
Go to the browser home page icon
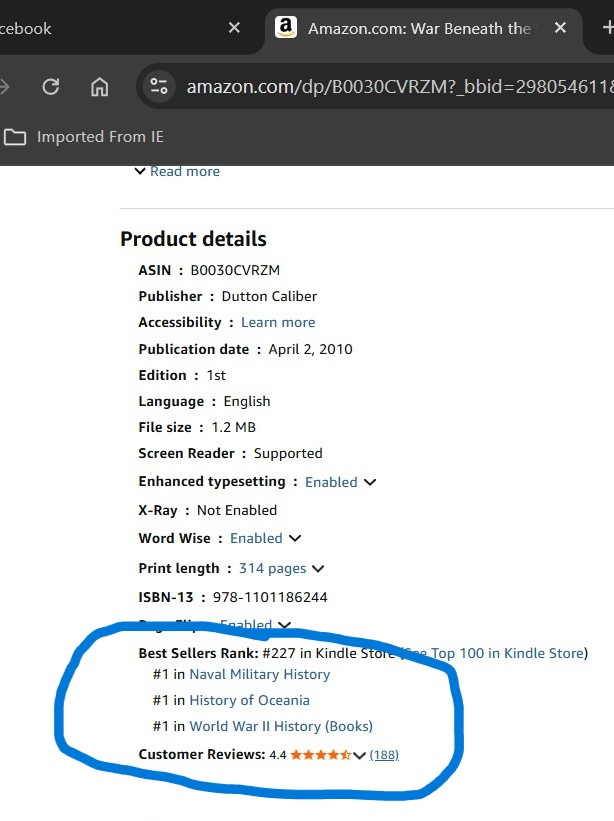[x=100, y=87]
